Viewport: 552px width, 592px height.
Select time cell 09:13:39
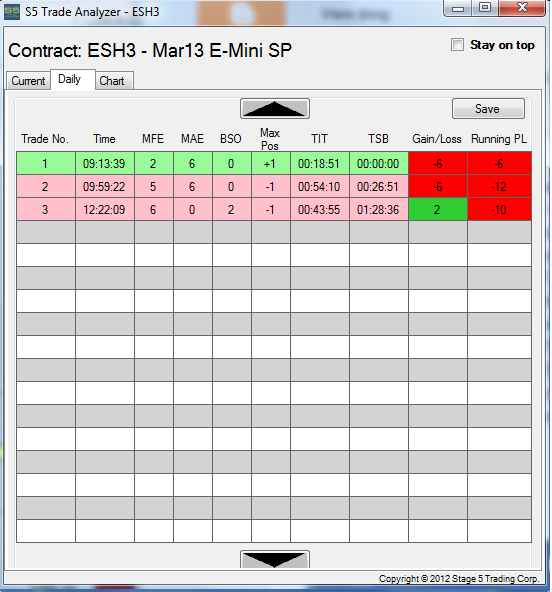[x=105, y=163]
